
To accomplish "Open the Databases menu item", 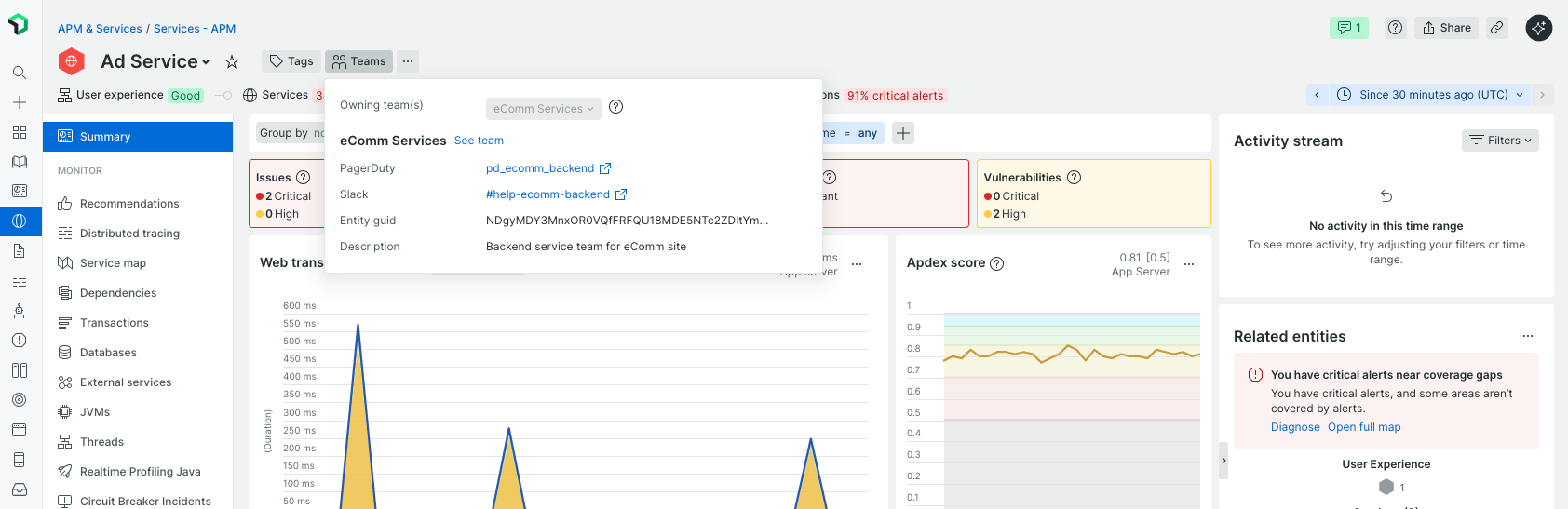I will [x=108, y=353].
